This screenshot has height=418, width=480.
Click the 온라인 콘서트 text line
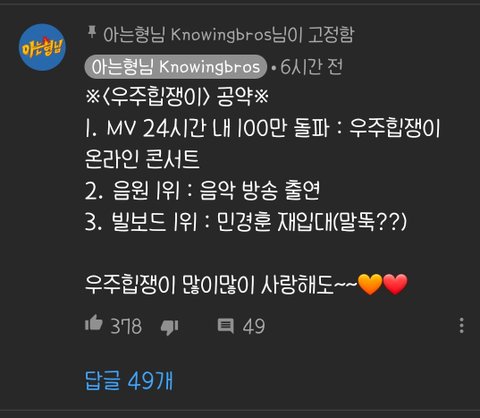click(x=142, y=159)
